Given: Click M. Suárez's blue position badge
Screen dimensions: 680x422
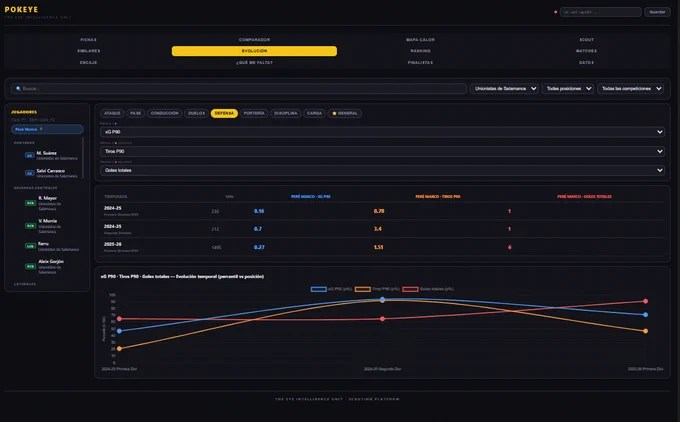Looking at the screenshot, I should (29, 155).
